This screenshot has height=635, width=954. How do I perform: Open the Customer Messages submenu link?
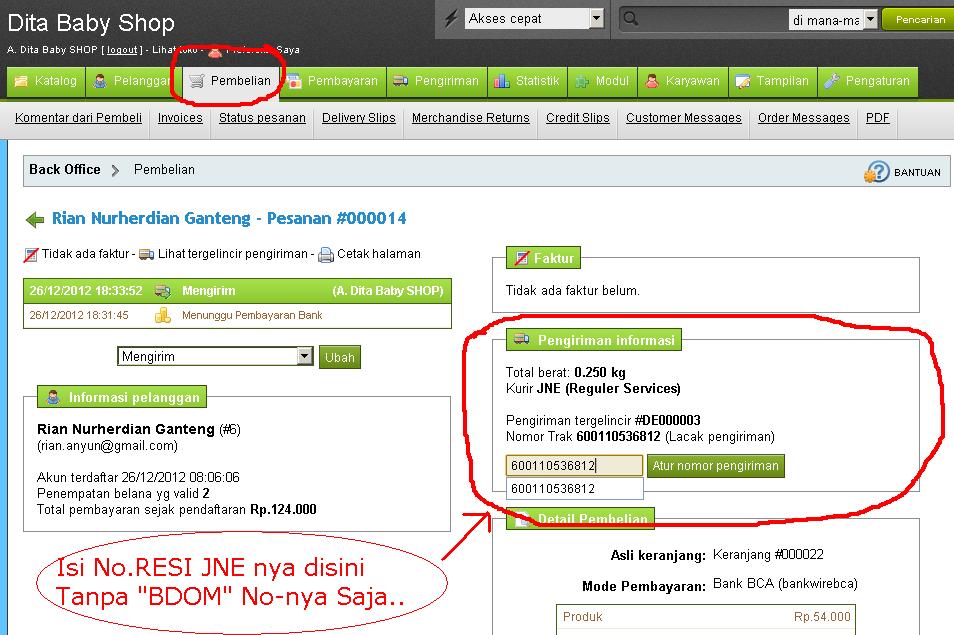point(684,117)
